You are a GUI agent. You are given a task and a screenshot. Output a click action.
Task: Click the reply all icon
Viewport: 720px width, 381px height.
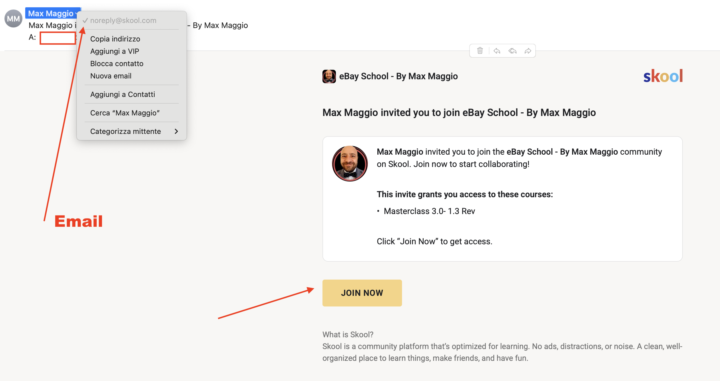click(512, 51)
